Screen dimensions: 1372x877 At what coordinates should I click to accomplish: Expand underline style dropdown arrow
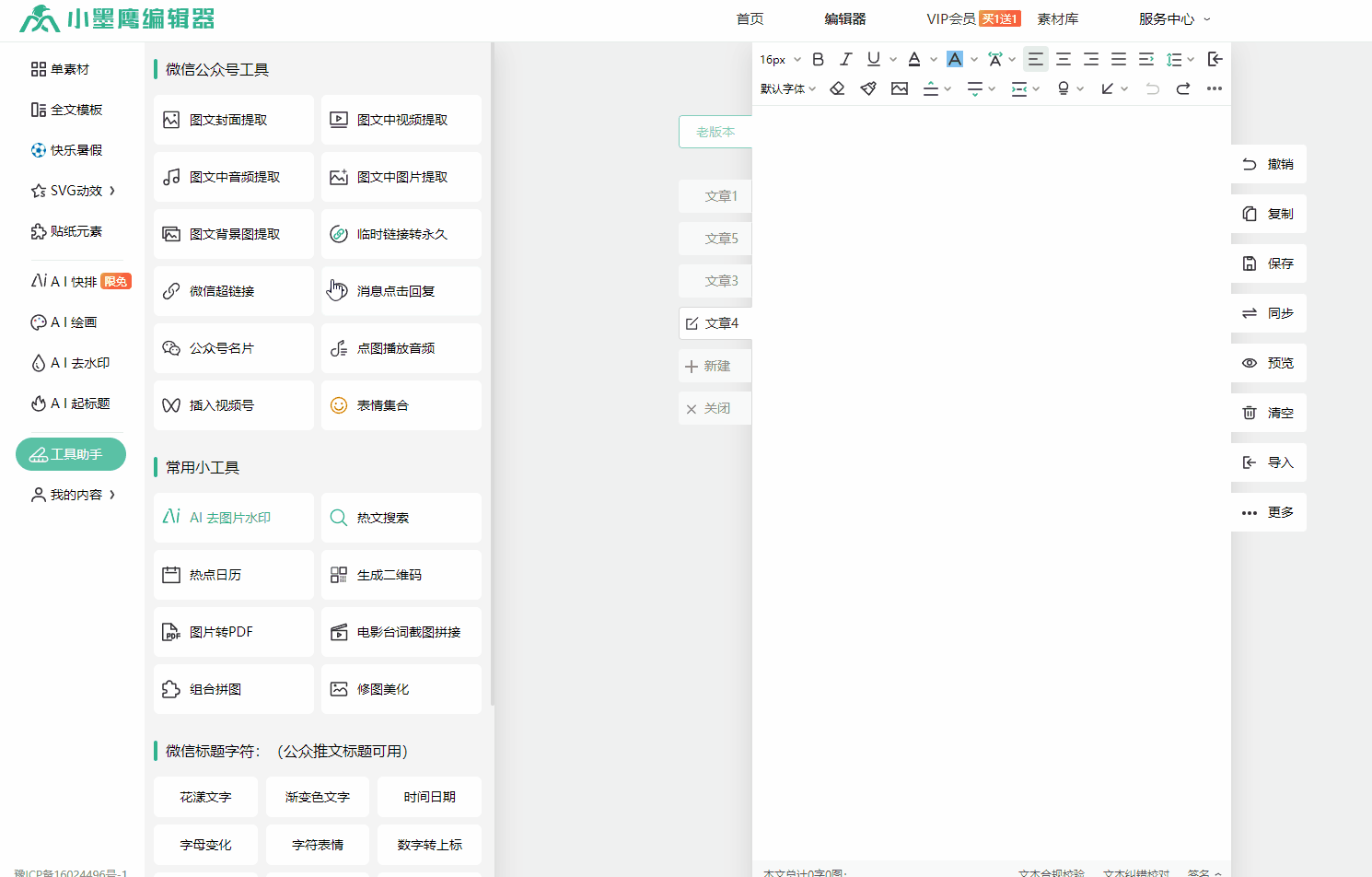[x=893, y=59]
